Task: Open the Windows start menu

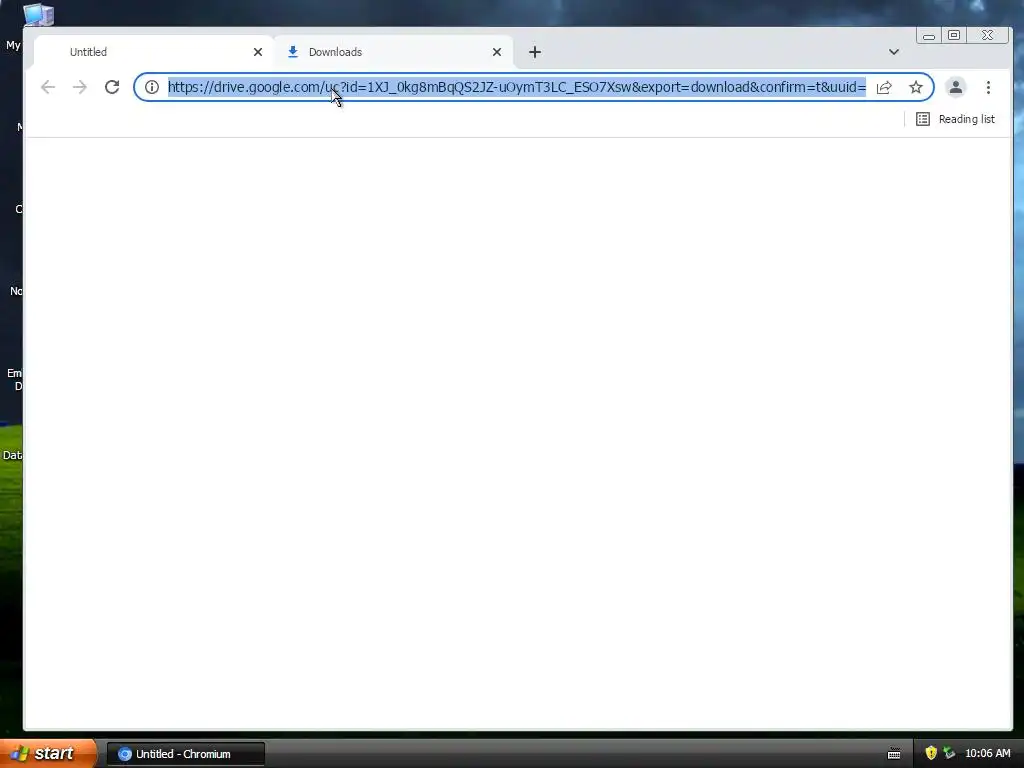Action: 48,754
